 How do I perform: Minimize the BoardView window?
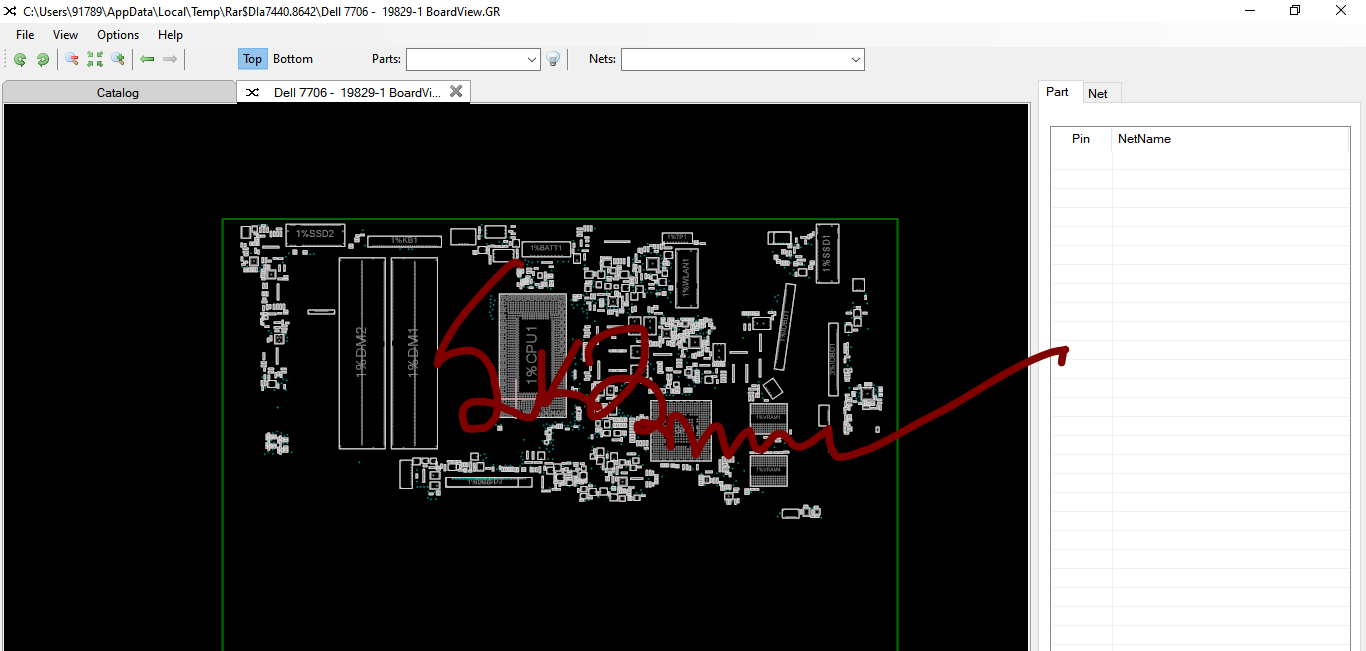point(1250,11)
